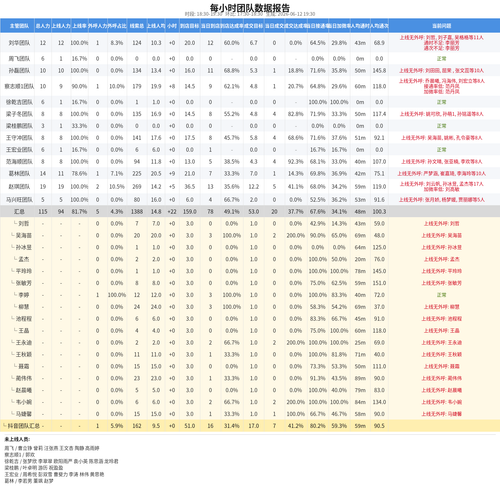This screenshot has height=487, width=500.
Task: Click the 62.1% arrival rate cell
Action: tap(232, 86)
